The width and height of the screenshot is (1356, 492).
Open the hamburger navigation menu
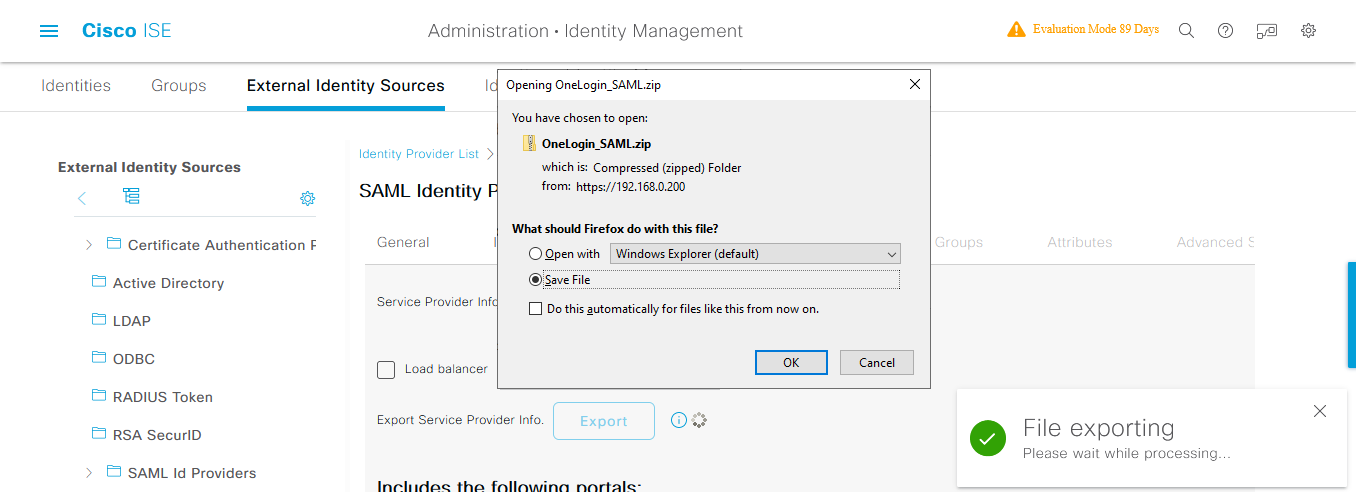(49, 31)
